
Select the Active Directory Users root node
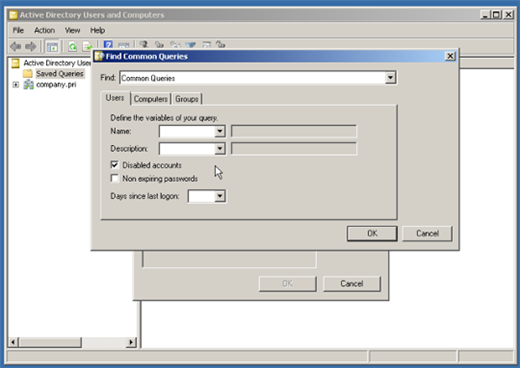[57, 63]
